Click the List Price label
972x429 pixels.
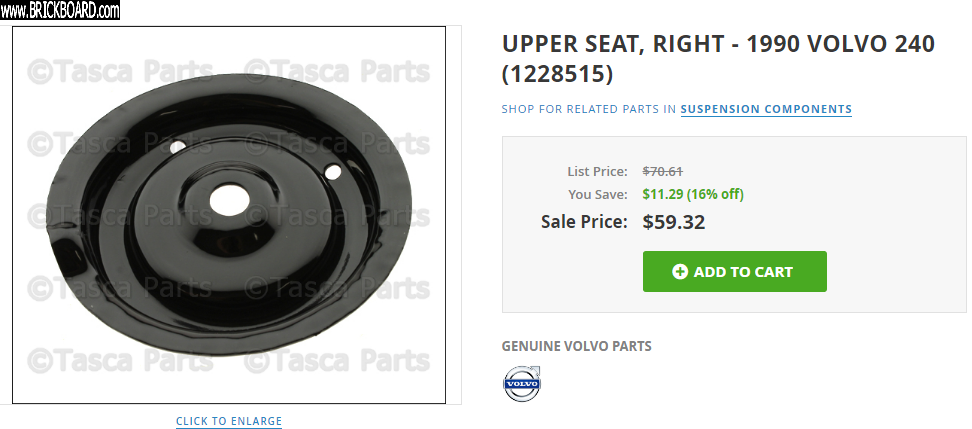(597, 171)
